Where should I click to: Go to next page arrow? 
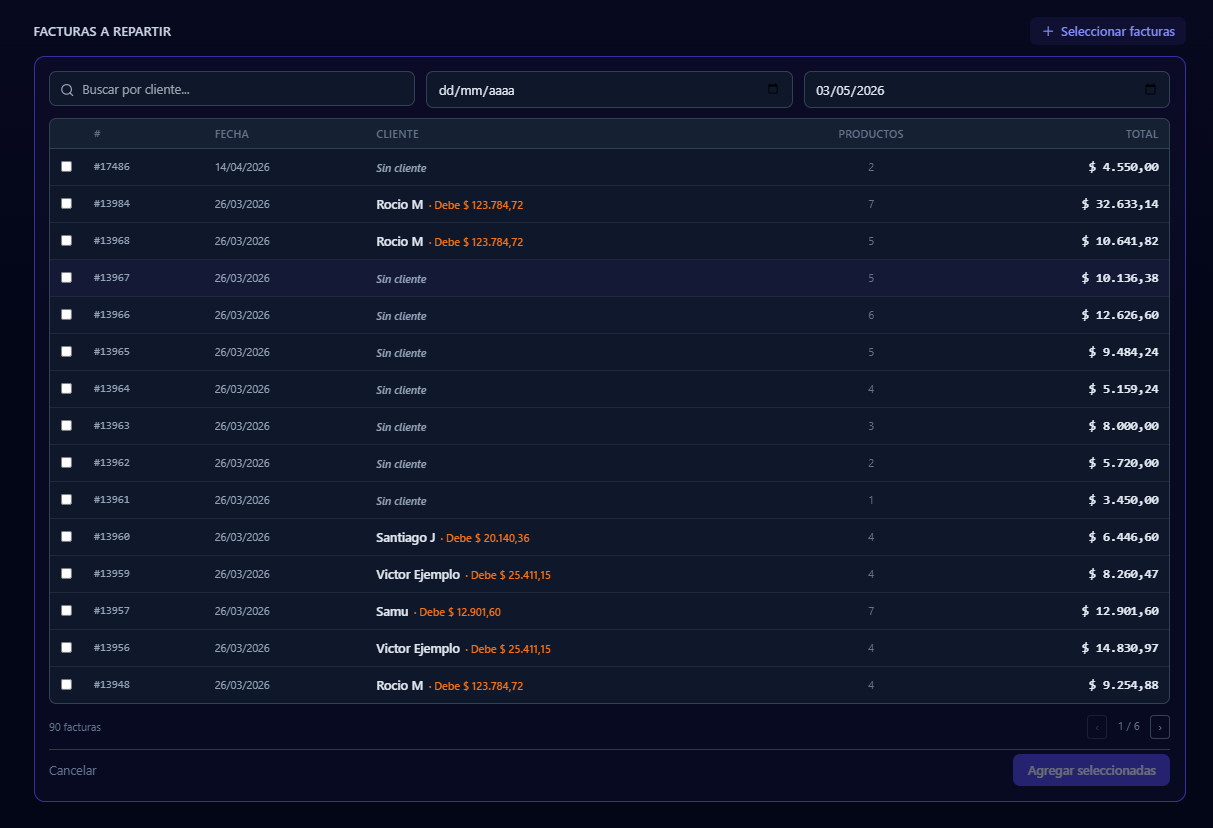pyautogui.click(x=1160, y=727)
